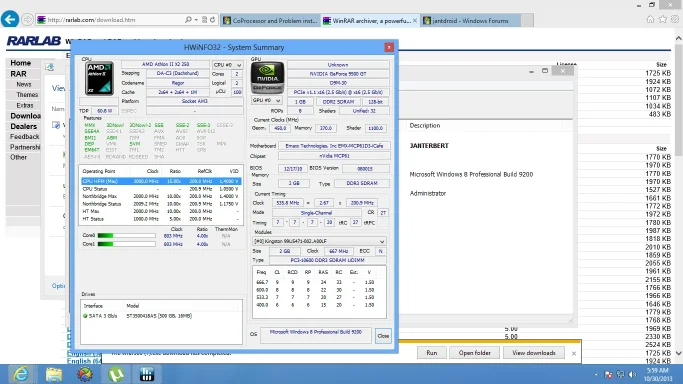Open the colorful ball taskbar icon
The width and height of the screenshot is (683, 384).
coord(85,374)
